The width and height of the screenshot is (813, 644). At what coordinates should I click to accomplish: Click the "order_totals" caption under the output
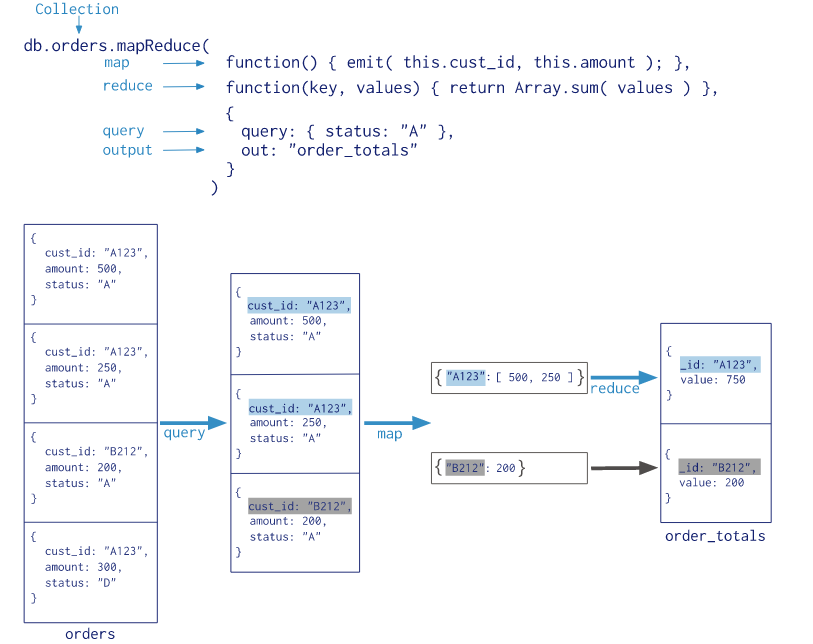click(x=716, y=536)
